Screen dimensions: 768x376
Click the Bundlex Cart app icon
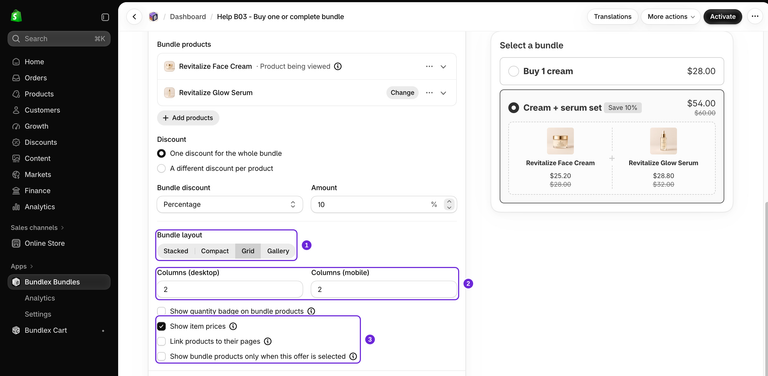(x=16, y=330)
